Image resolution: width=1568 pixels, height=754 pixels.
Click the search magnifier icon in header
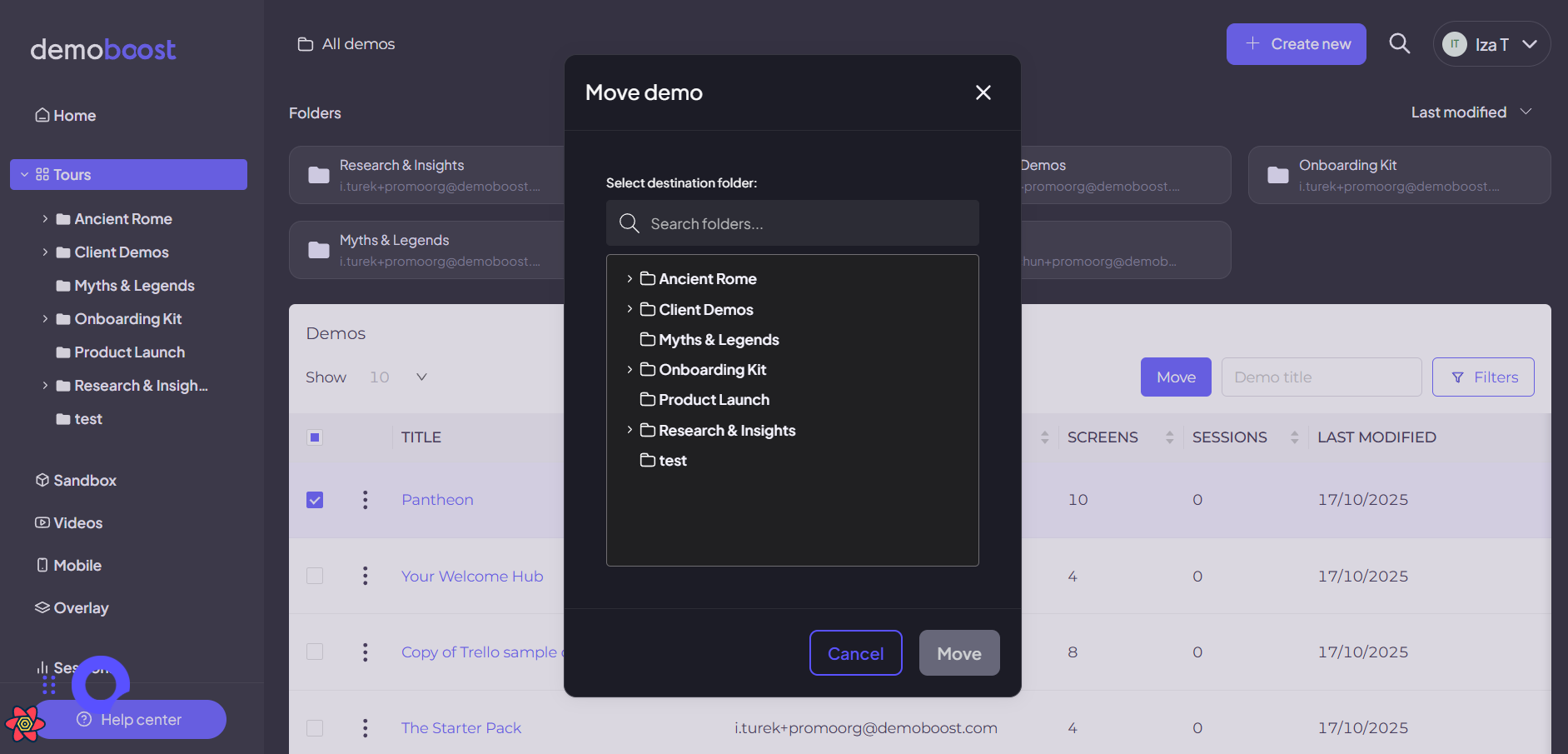click(1399, 43)
